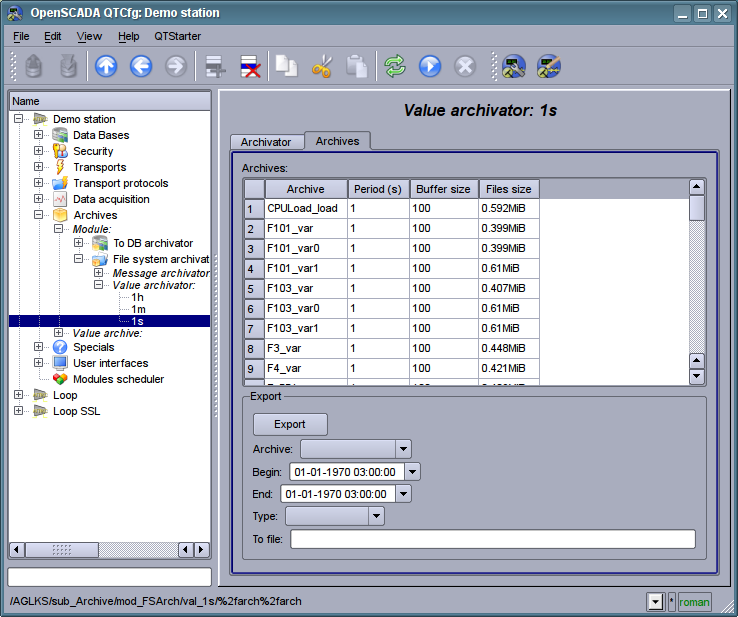Viewport: 738px width, 617px height.
Task: Click the Data acquisition chart icon
Action: point(60,199)
